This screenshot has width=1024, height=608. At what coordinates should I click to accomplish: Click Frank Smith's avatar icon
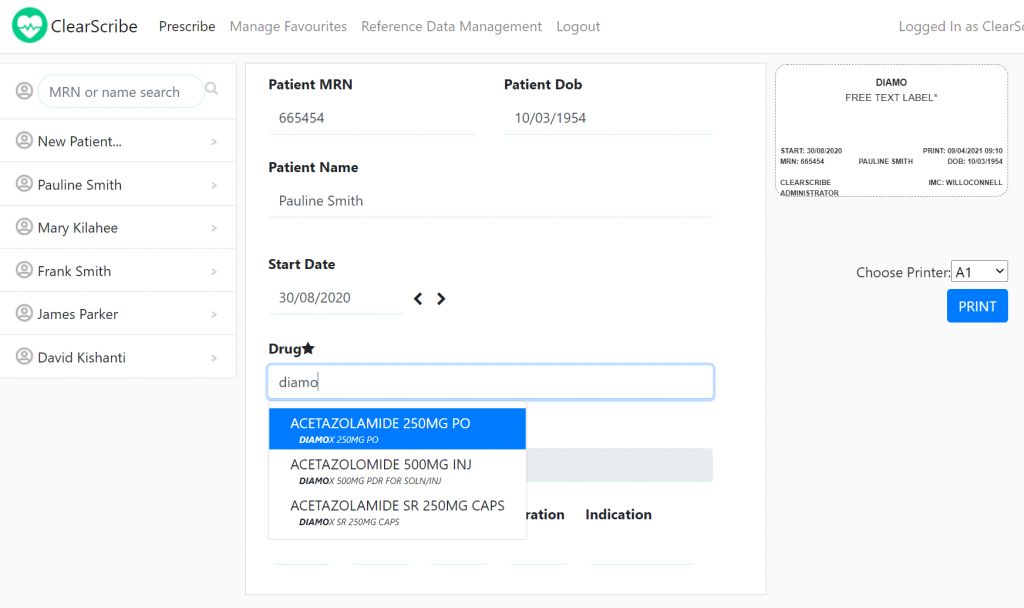[x=24, y=270]
